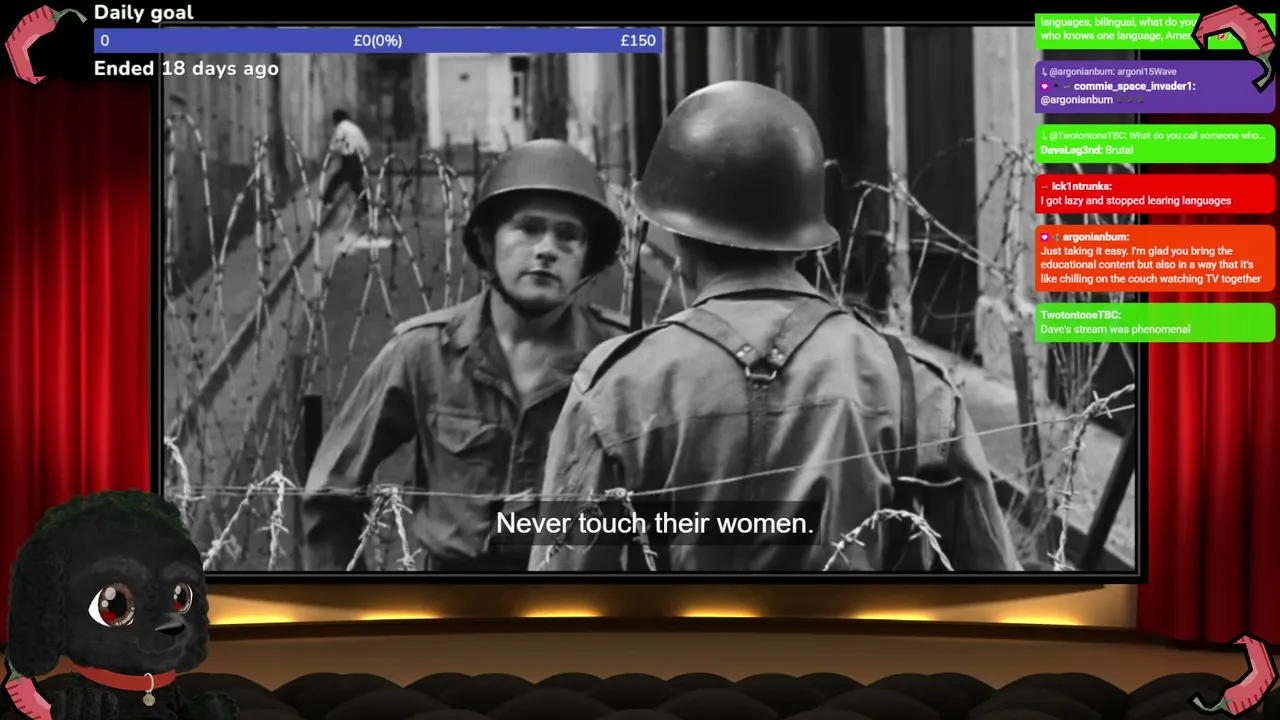Viewport: 1280px width, 720px height.
Task: Open DaveLeg3nd's username in chat
Action: (x=1070, y=150)
